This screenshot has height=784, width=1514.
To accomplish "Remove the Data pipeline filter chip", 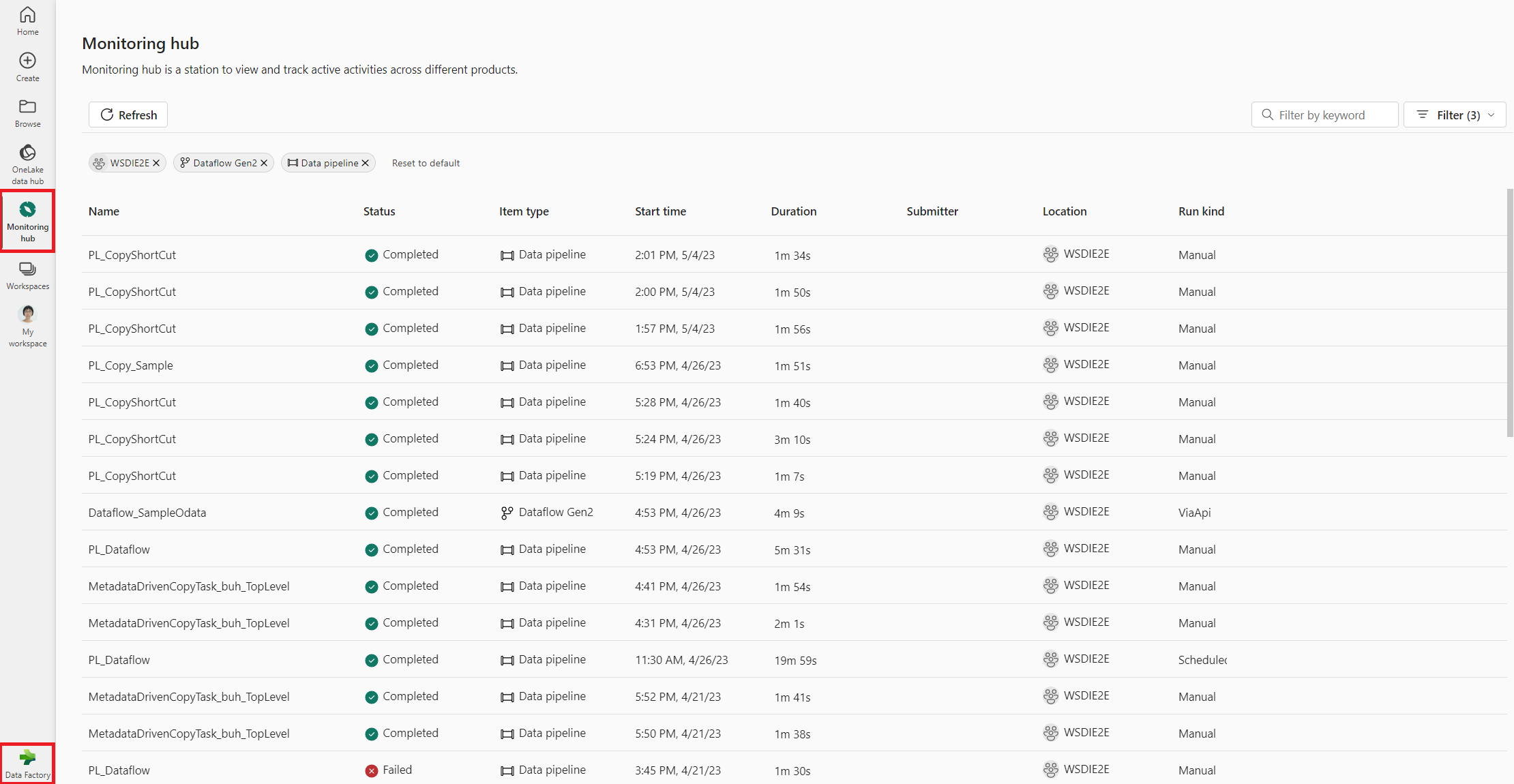I will pyautogui.click(x=366, y=163).
